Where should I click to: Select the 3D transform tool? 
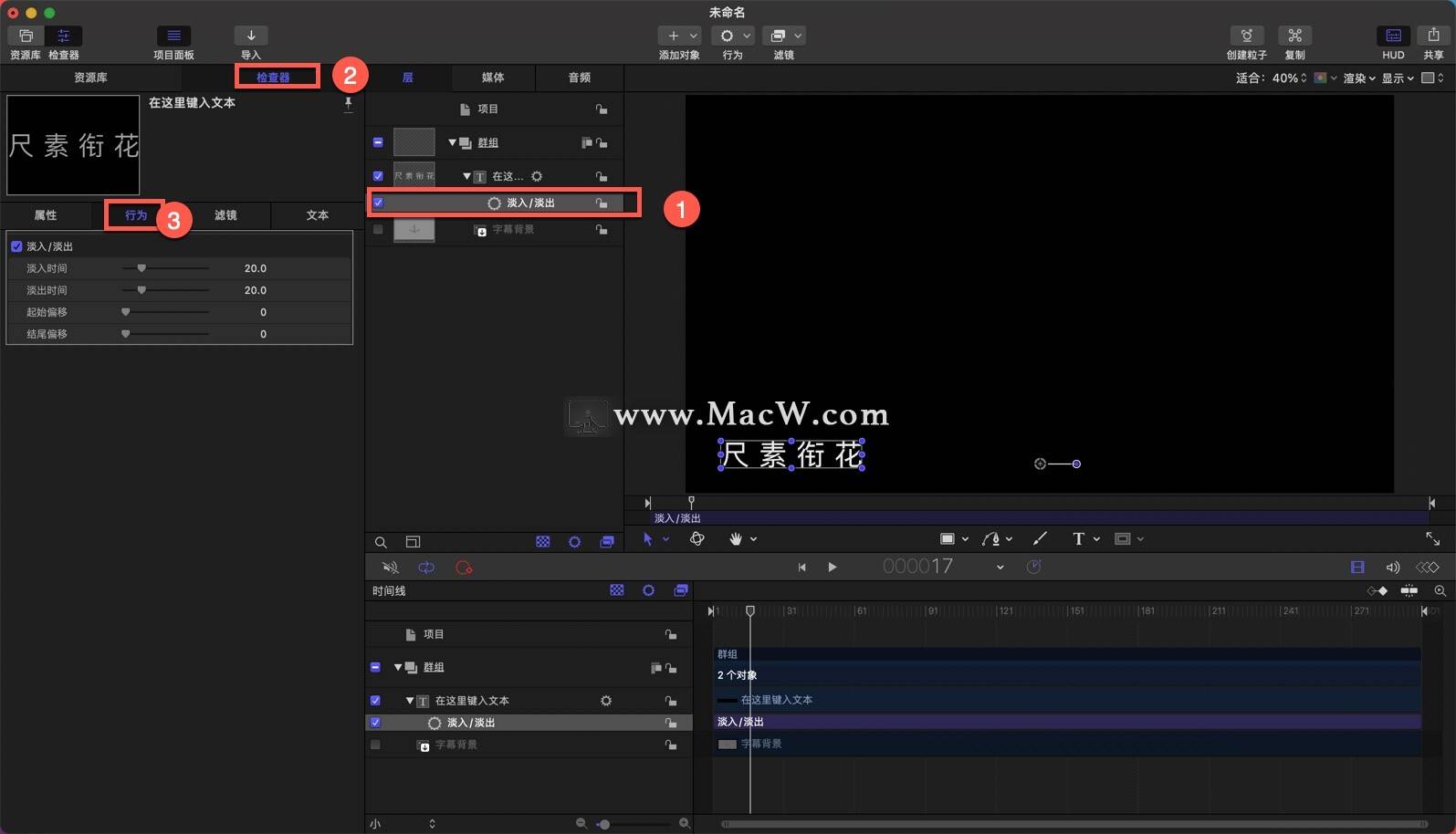[x=697, y=539]
